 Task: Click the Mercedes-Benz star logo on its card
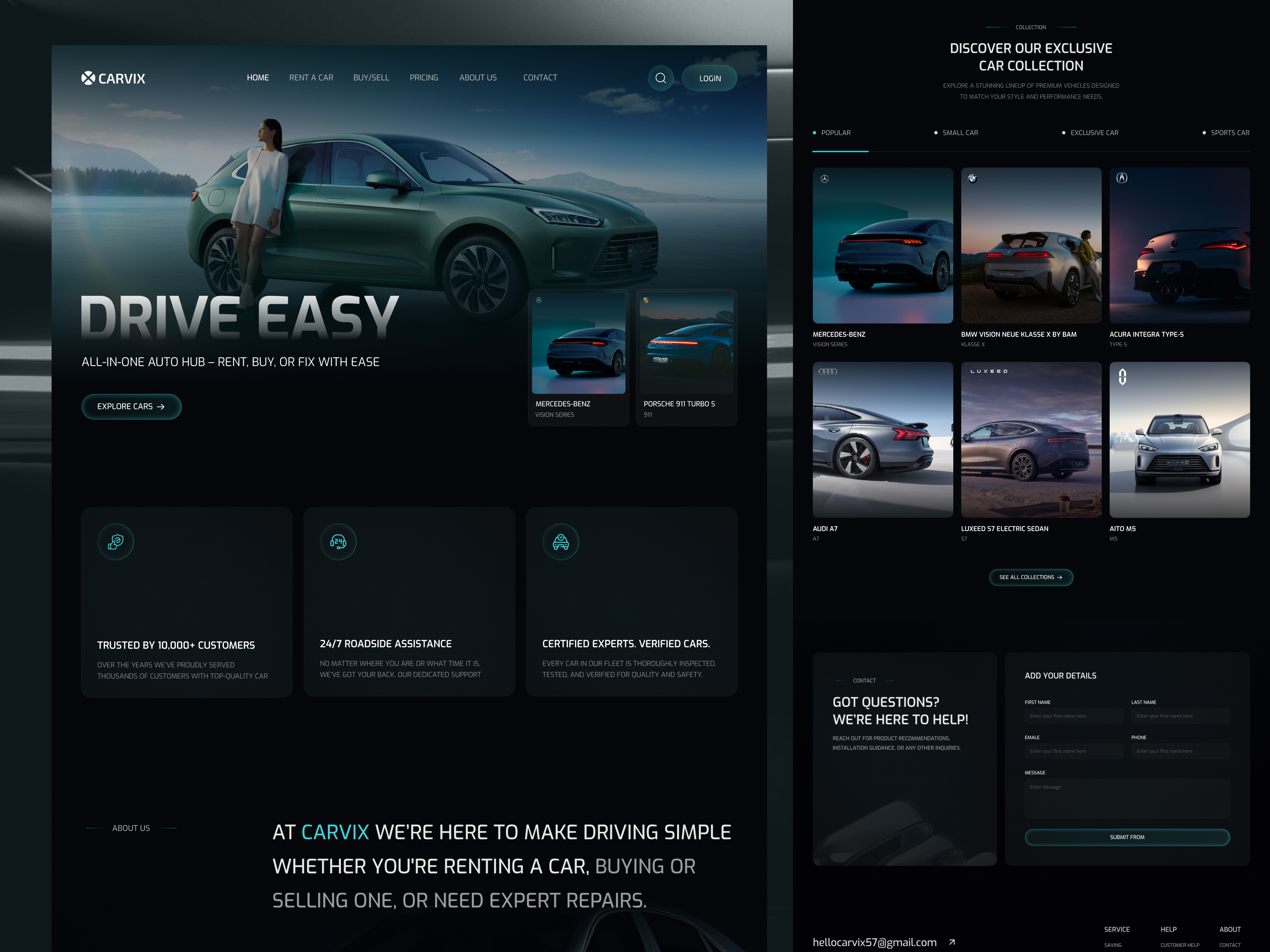825,178
